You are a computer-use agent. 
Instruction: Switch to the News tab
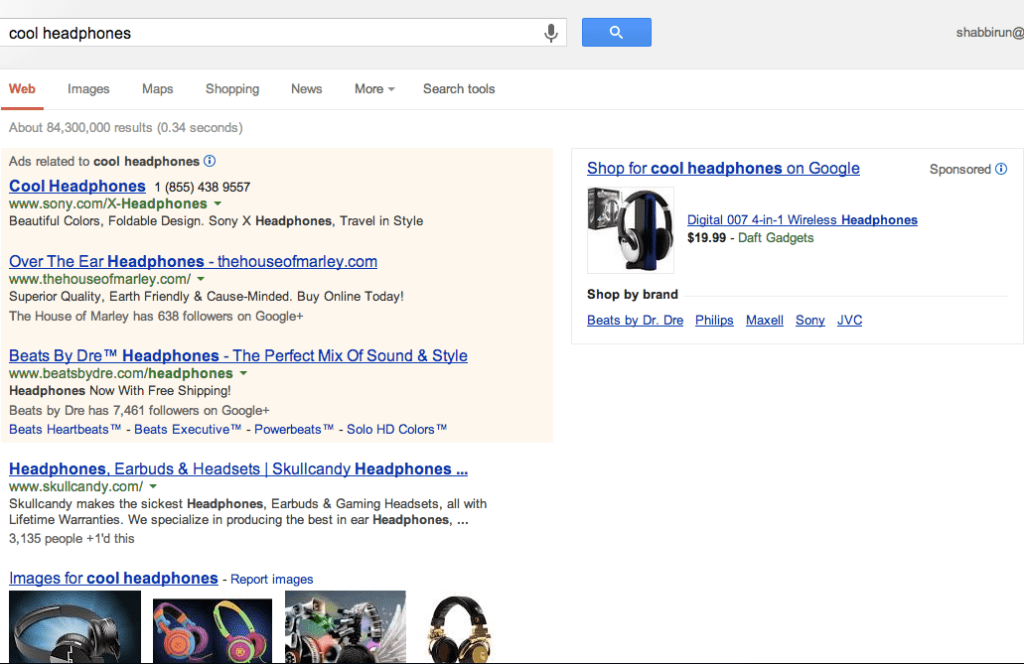pos(306,89)
